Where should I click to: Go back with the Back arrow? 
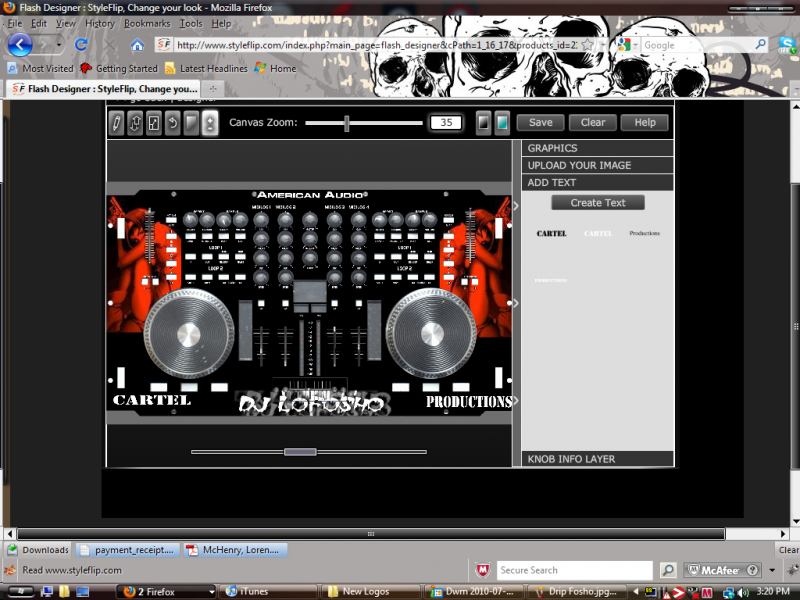20,45
